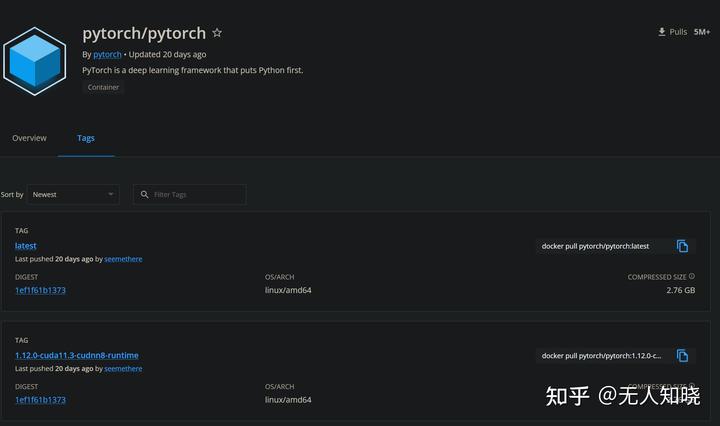Open seemethere profile under 1.12.0 runtime tag

(123, 369)
